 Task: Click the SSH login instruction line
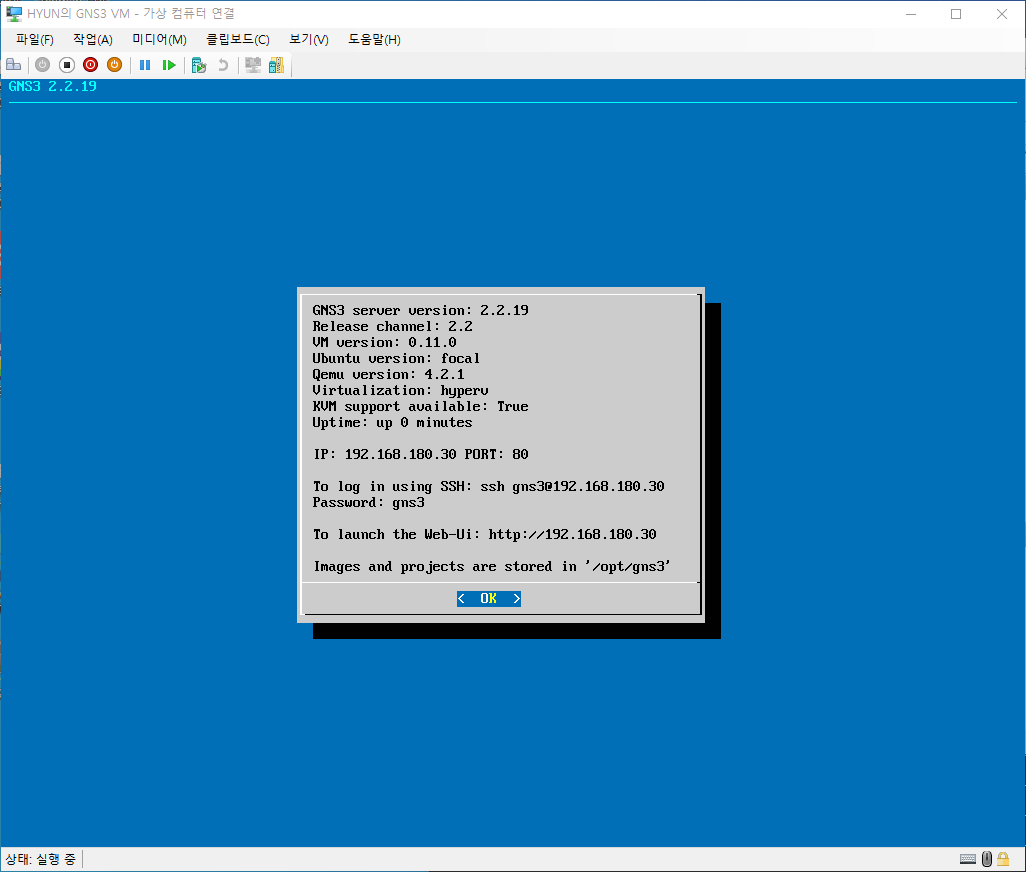point(488,487)
